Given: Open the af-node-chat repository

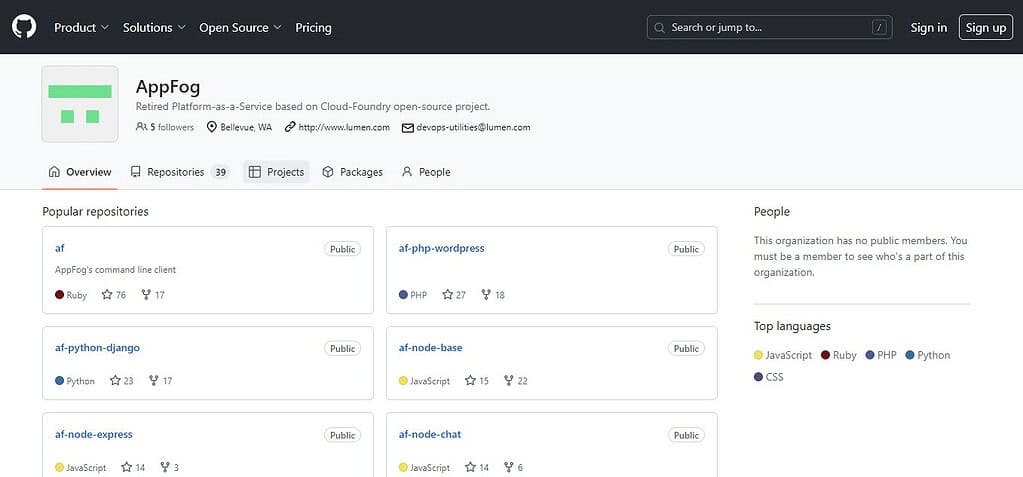Looking at the screenshot, I should (429, 435).
